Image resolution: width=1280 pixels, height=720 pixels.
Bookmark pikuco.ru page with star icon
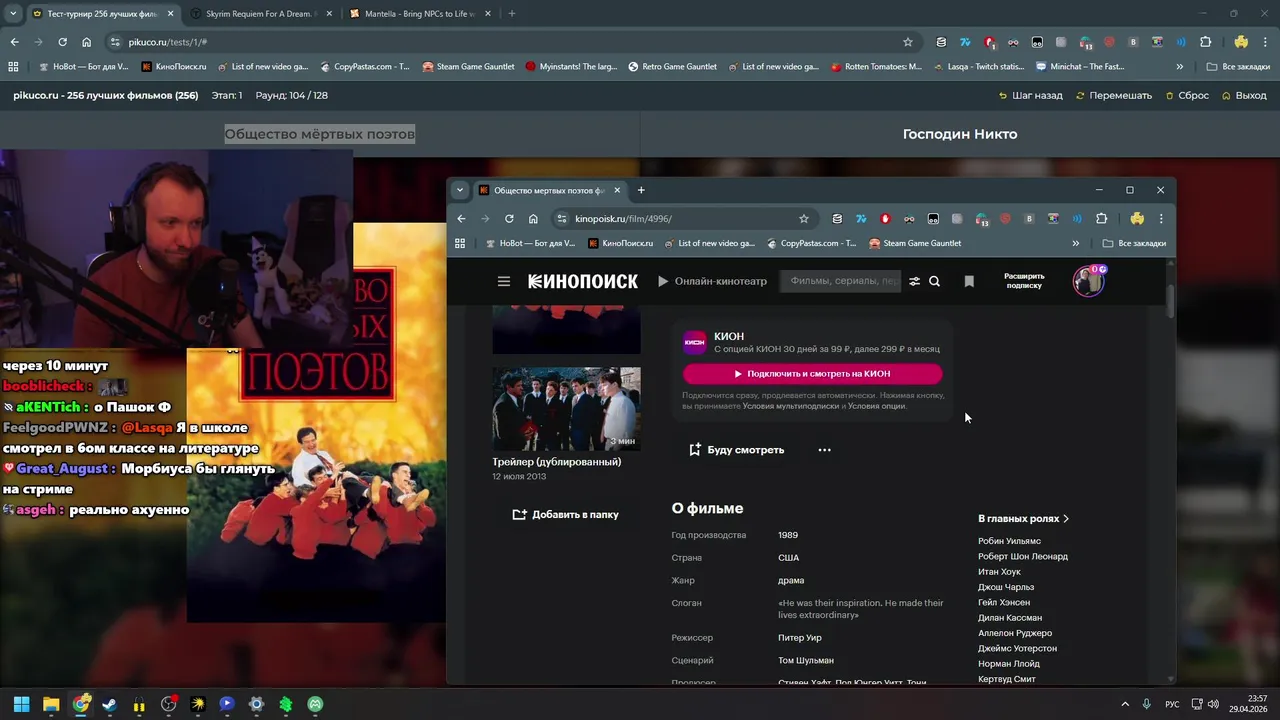click(x=908, y=42)
